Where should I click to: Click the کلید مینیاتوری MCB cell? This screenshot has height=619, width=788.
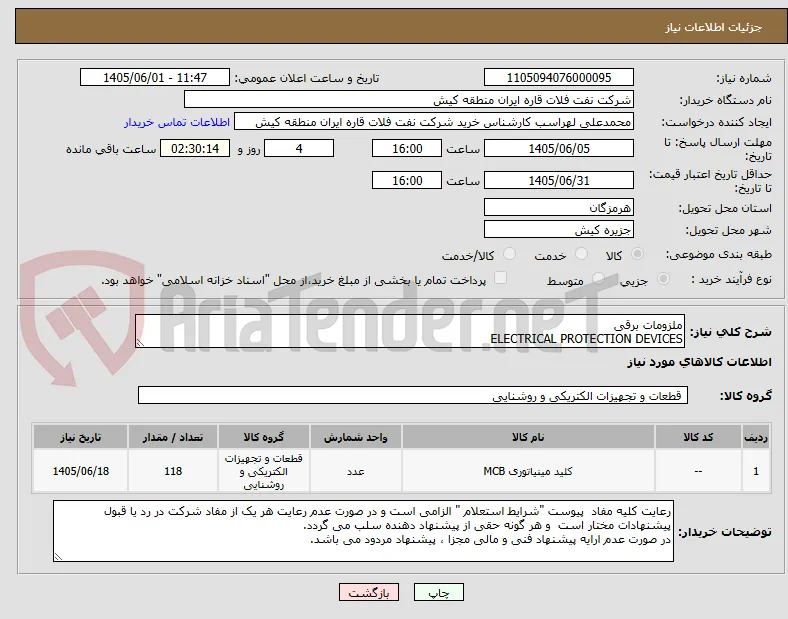click(528, 471)
